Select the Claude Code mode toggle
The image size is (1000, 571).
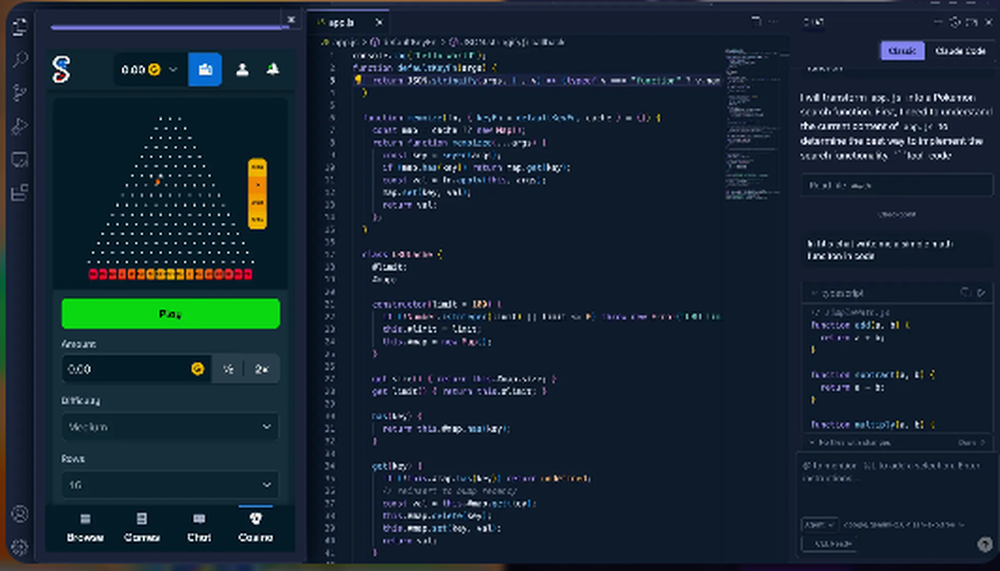[x=960, y=50]
